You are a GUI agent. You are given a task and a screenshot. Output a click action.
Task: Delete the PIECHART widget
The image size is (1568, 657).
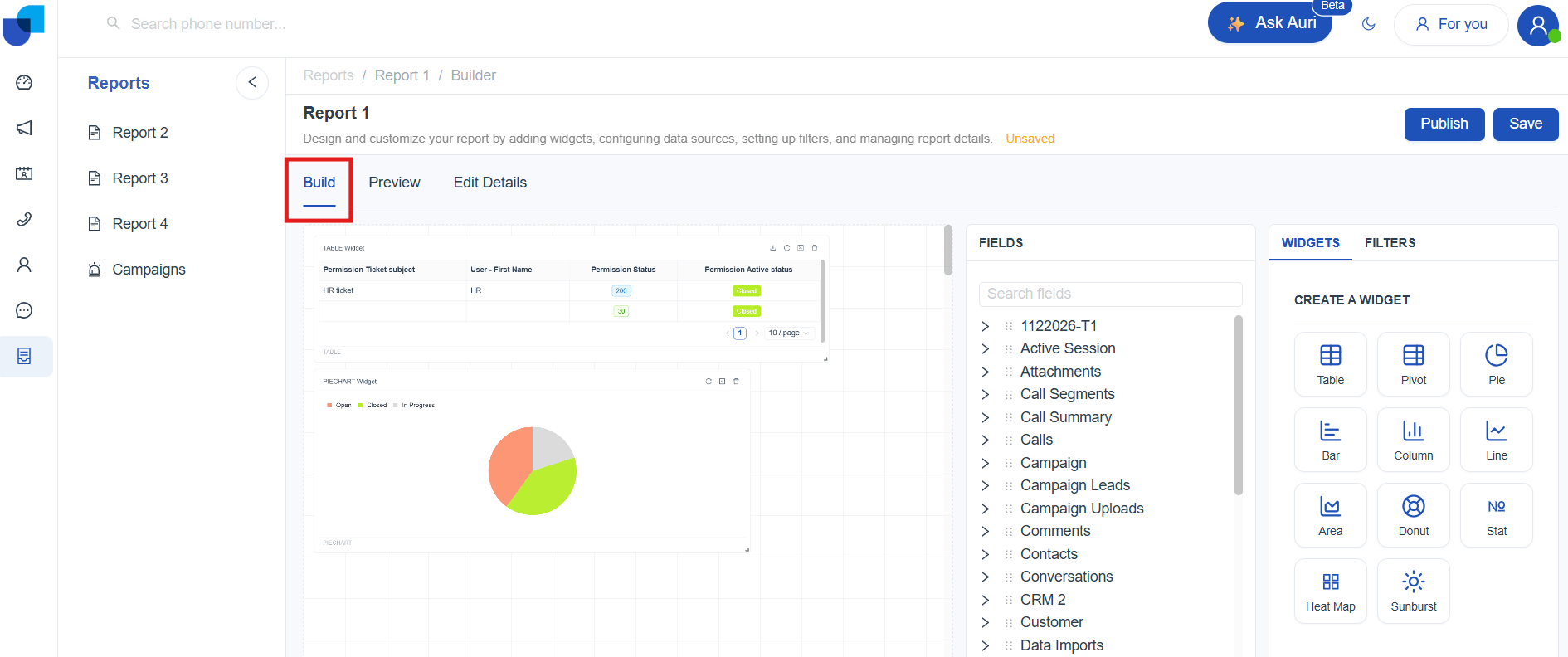[x=736, y=382]
